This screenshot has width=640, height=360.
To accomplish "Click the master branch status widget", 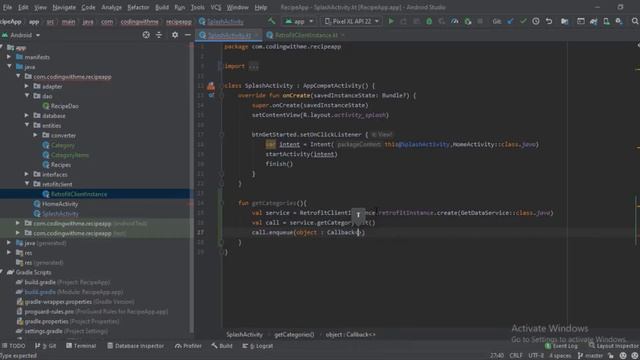I will coord(590,356).
